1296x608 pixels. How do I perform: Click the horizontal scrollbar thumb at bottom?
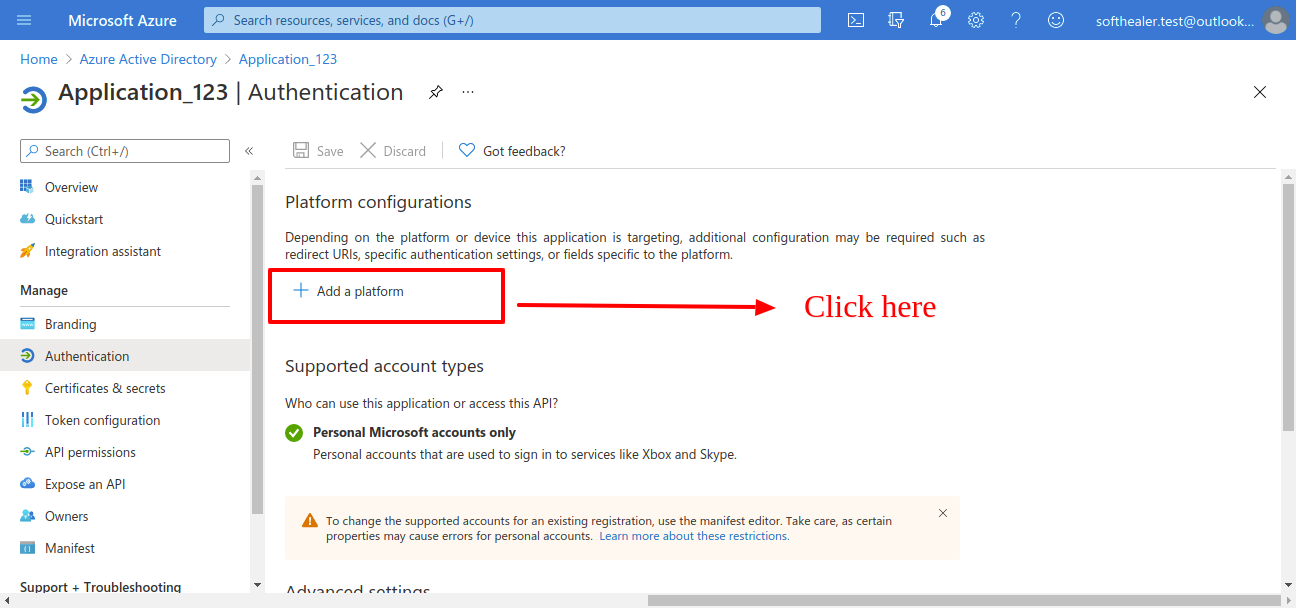[962, 600]
